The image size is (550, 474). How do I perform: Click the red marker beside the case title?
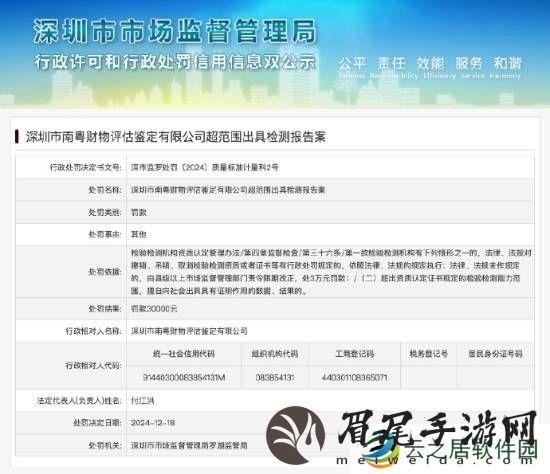click(16, 136)
